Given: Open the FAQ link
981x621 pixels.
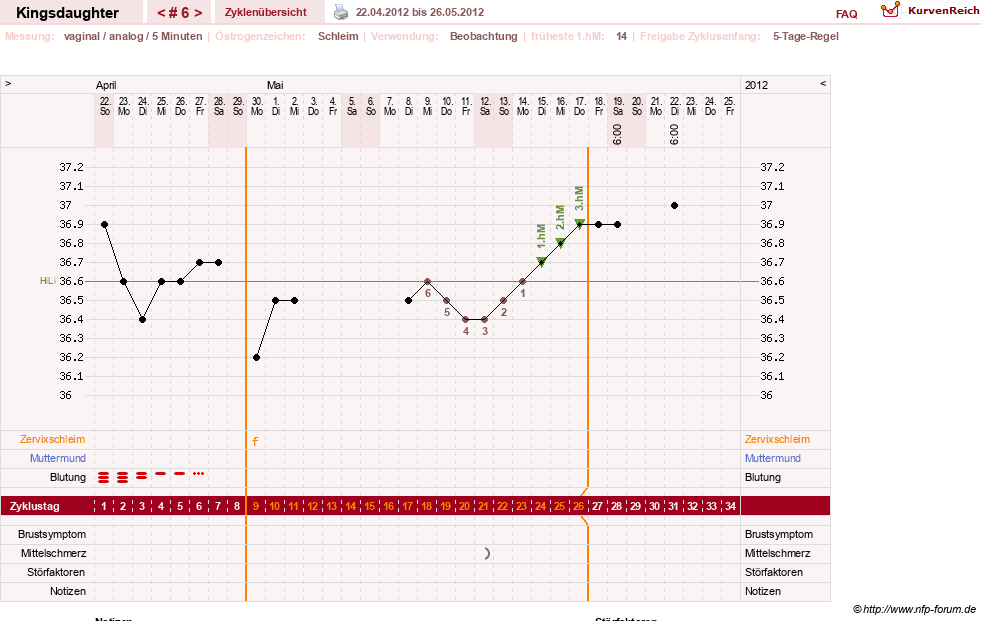Looking at the screenshot, I should (x=846, y=14).
